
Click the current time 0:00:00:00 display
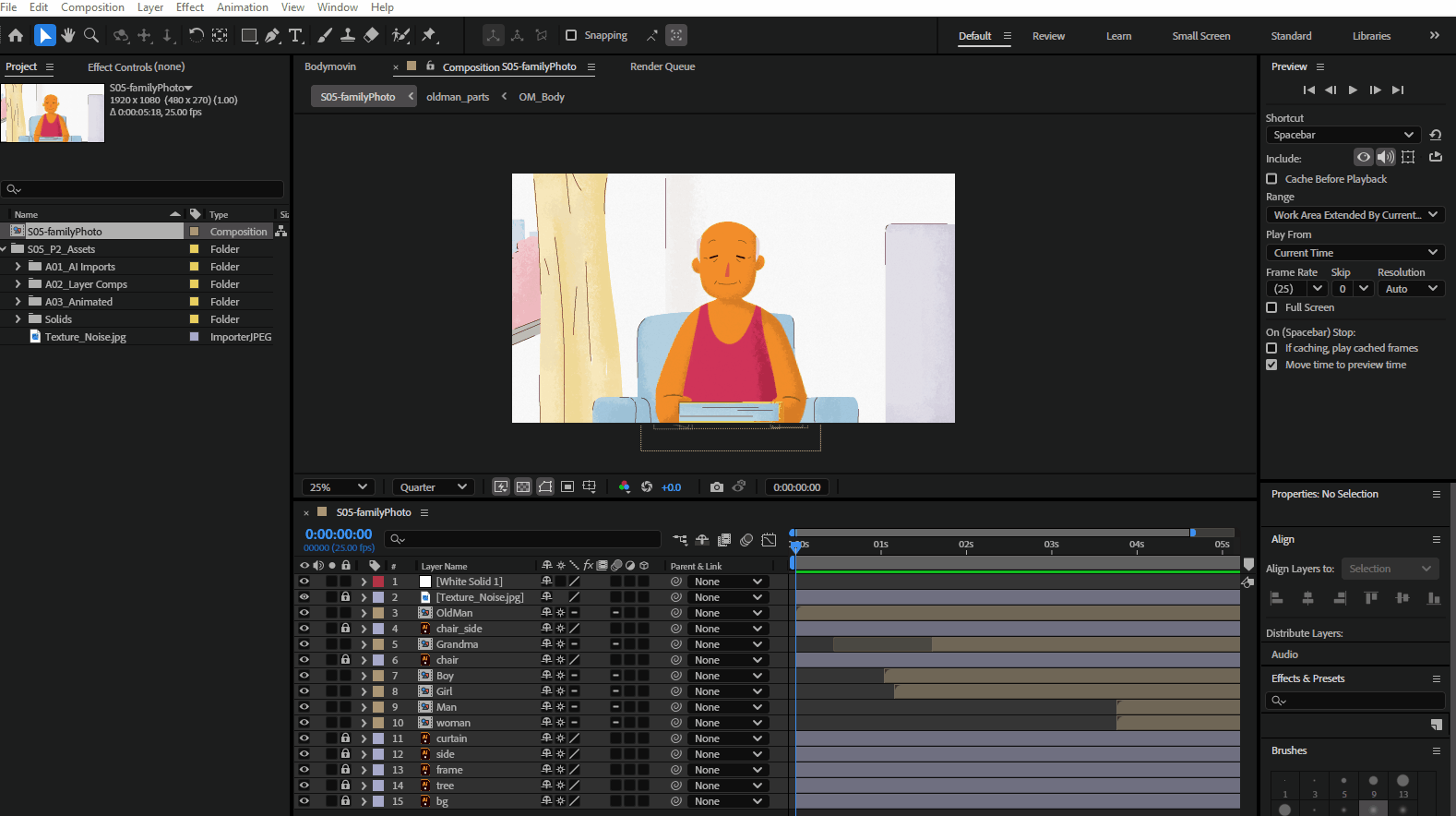click(x=339, y=534)
